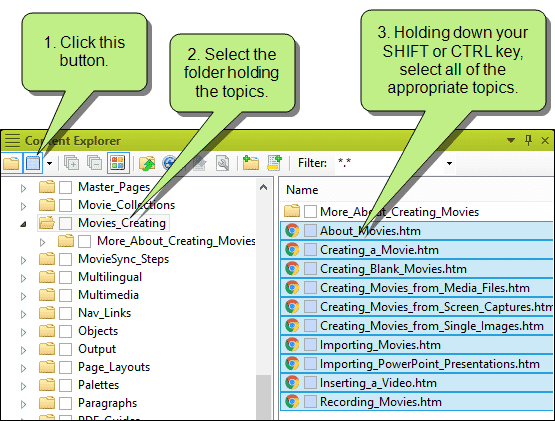Pin the Content Explorer pane
This screenshot has width=555, height=421.
[x=528, y=141]
